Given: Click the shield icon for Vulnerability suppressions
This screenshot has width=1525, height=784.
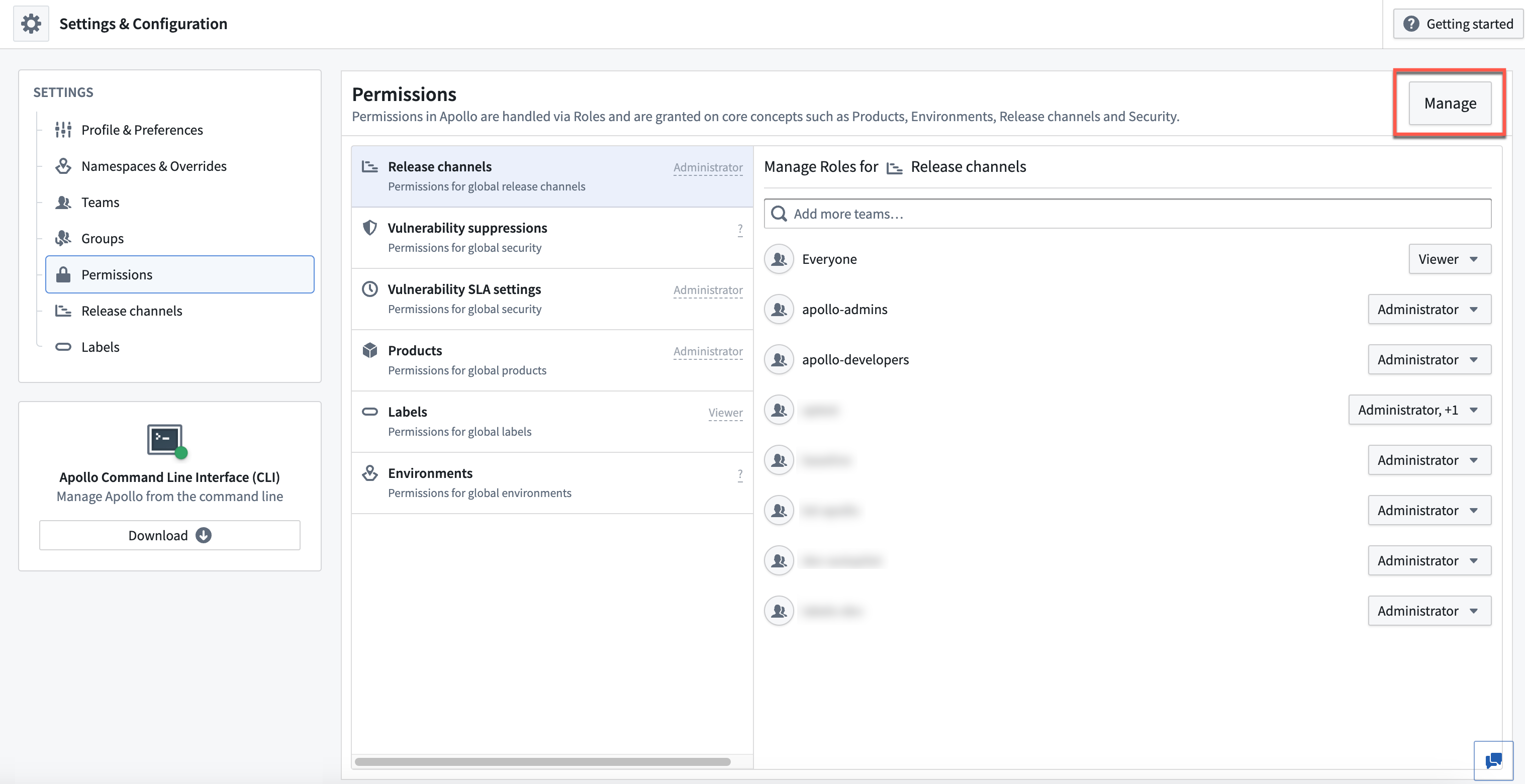Looking at the screenshot, I should pos(370,228).
